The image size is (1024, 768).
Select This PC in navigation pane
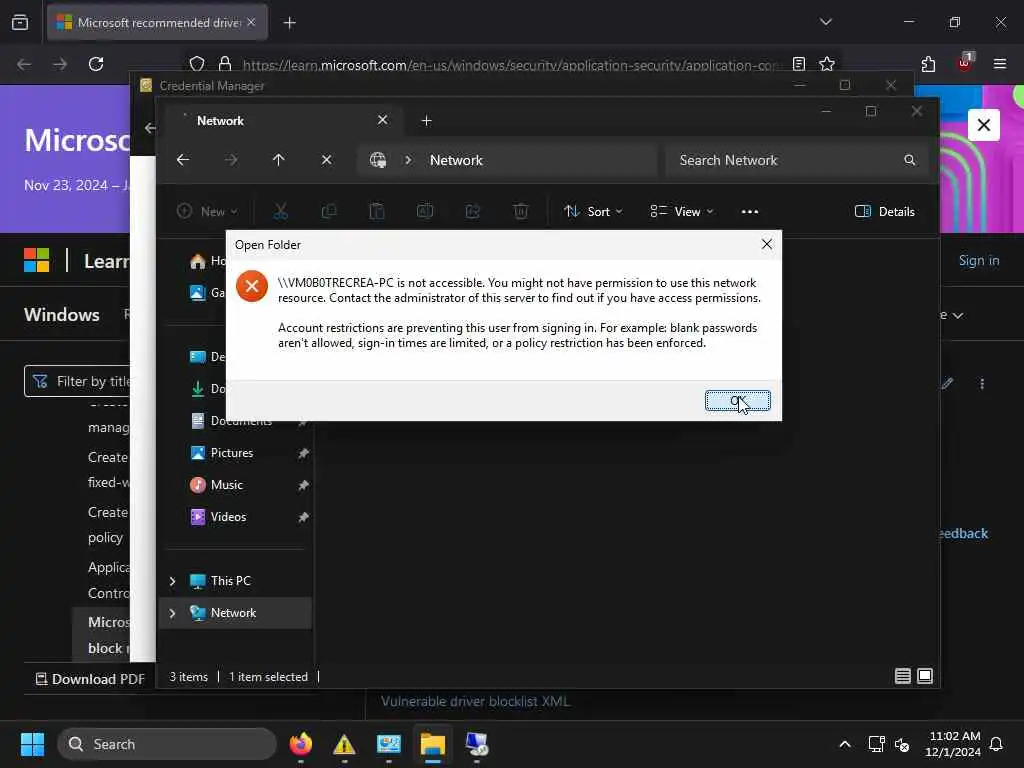pyautogui.click(x=231, y=581)
